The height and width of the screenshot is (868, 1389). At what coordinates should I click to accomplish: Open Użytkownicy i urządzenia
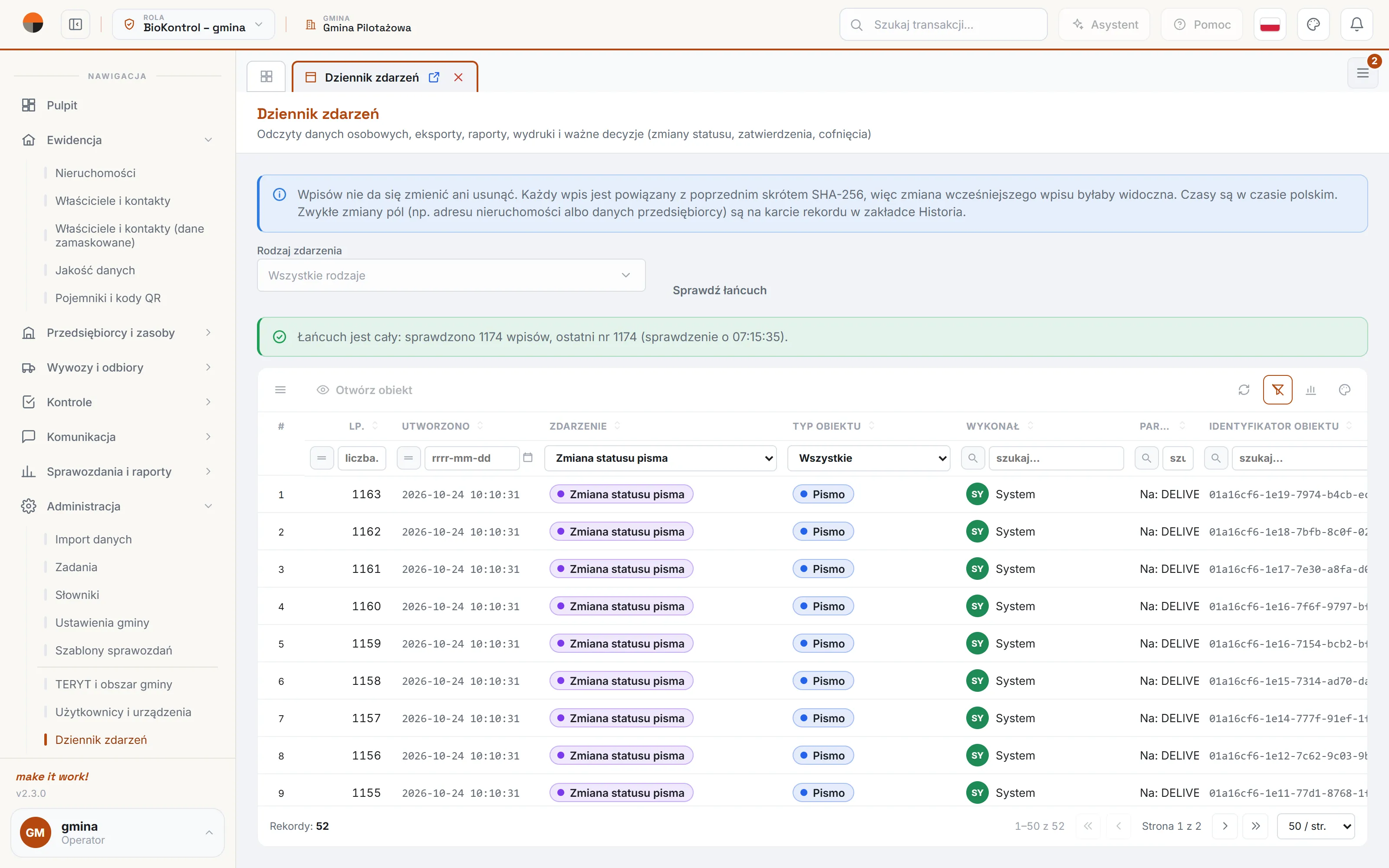123,712
